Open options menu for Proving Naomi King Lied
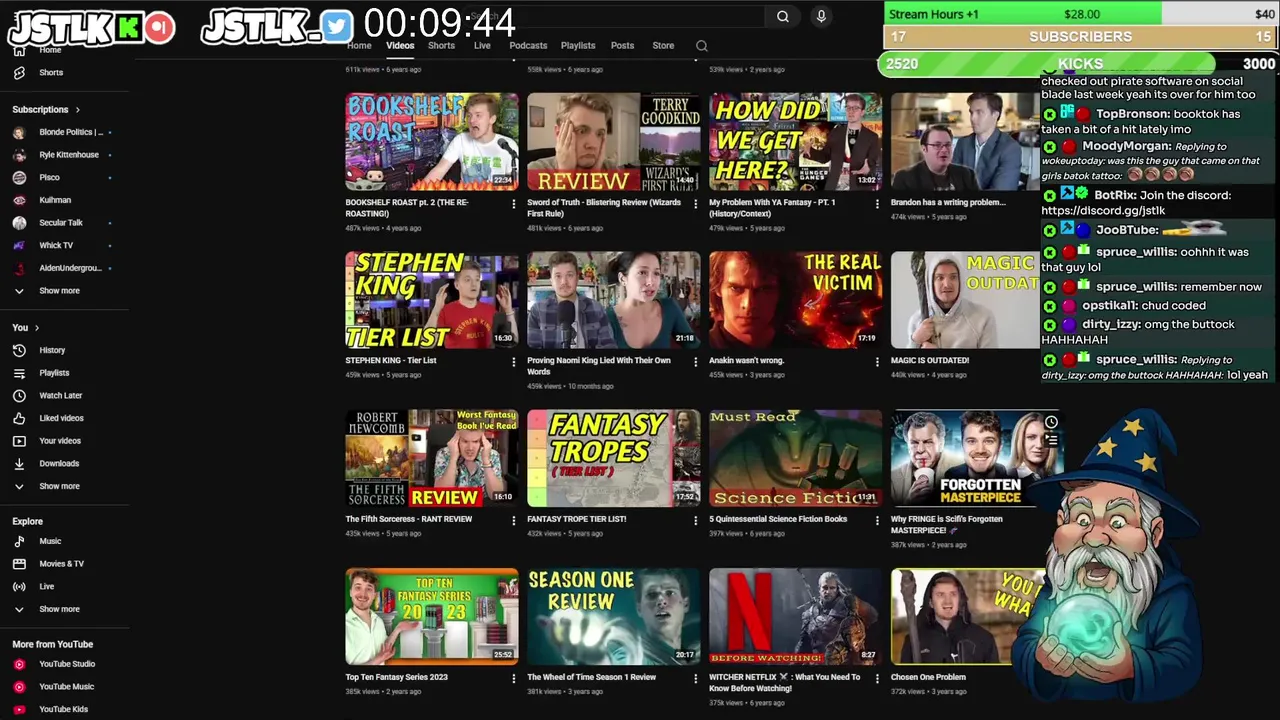 tap(696, 361)
